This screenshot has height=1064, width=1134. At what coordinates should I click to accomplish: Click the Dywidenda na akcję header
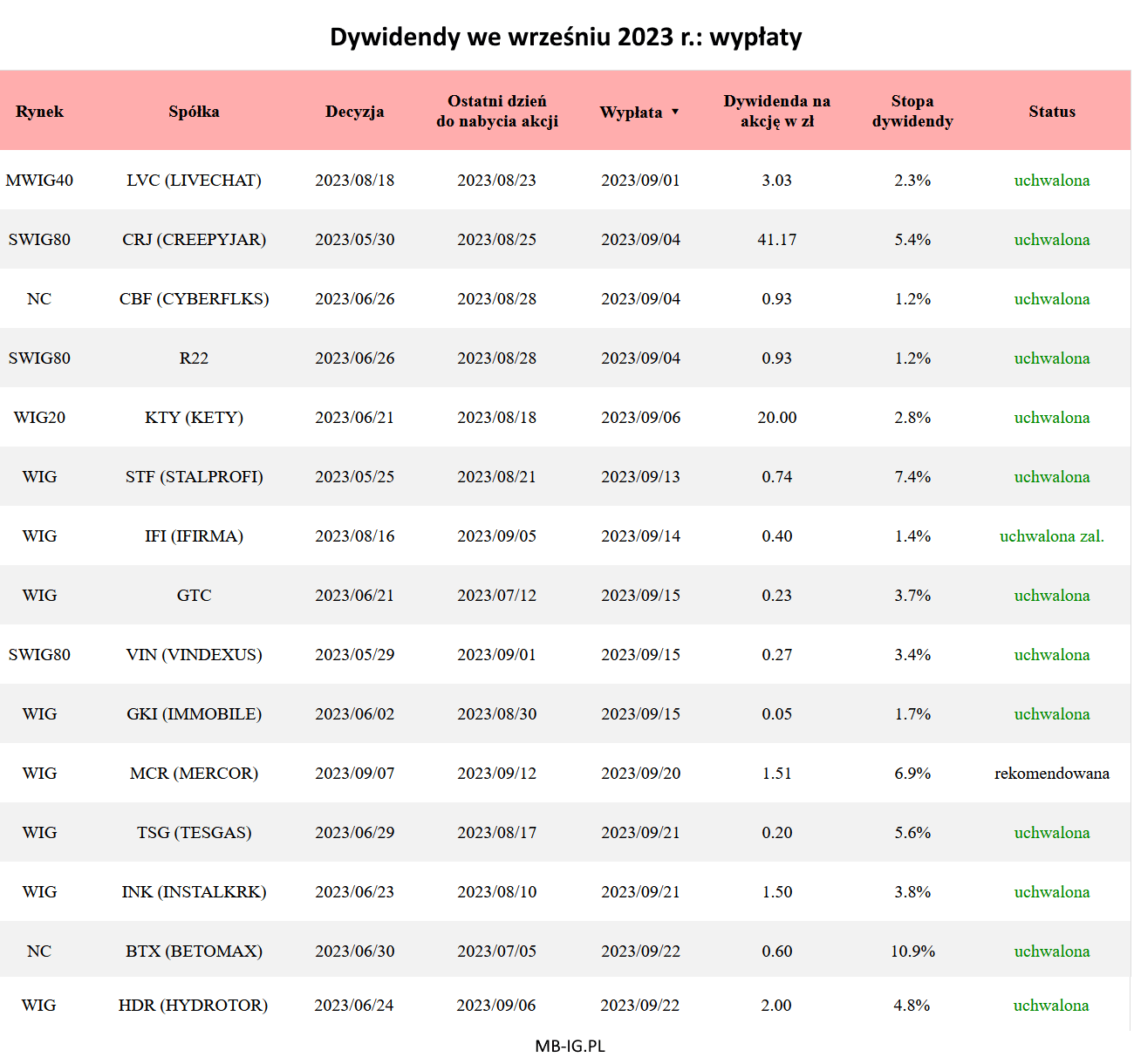(776, 112)
